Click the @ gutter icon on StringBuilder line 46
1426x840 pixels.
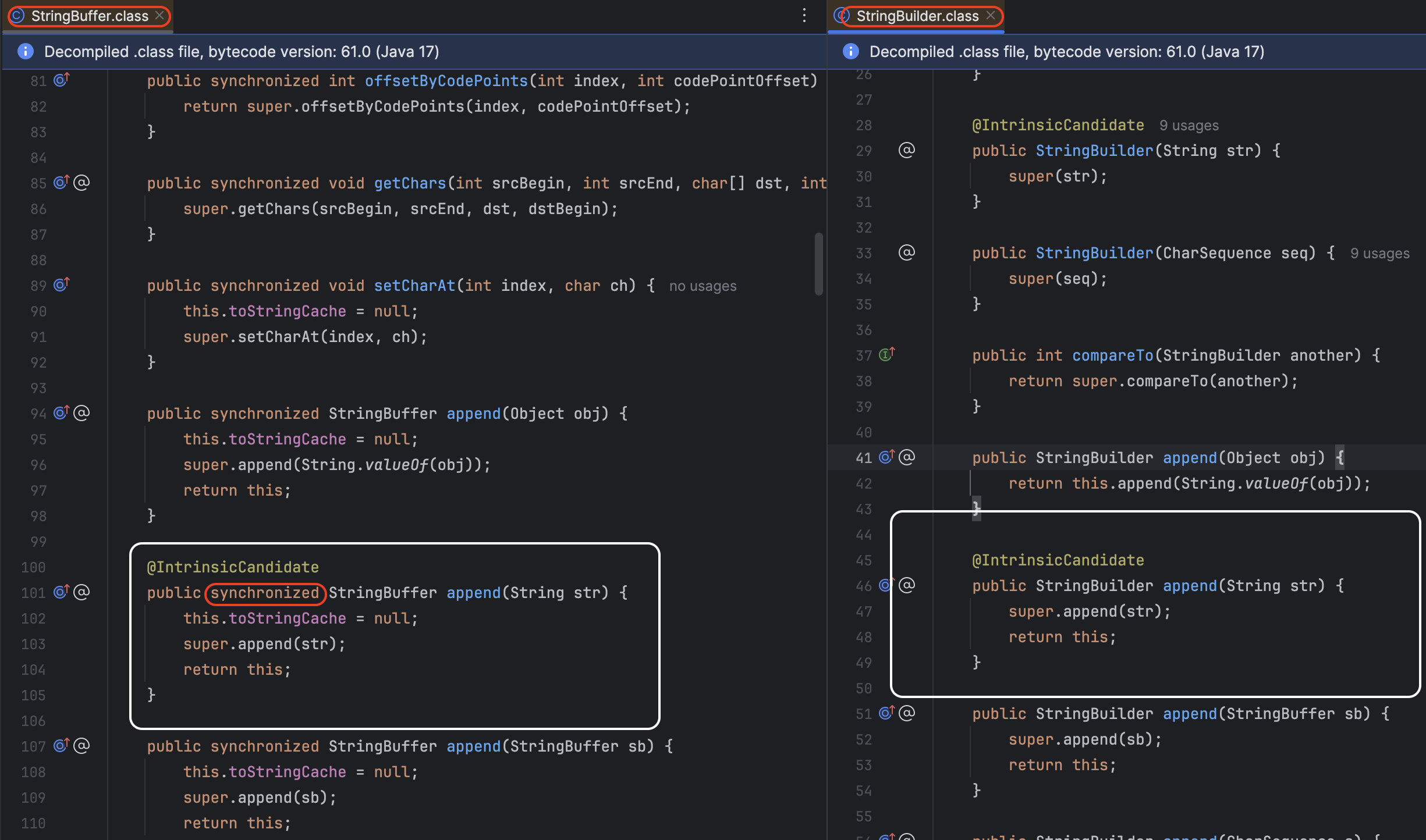point(907,585)
